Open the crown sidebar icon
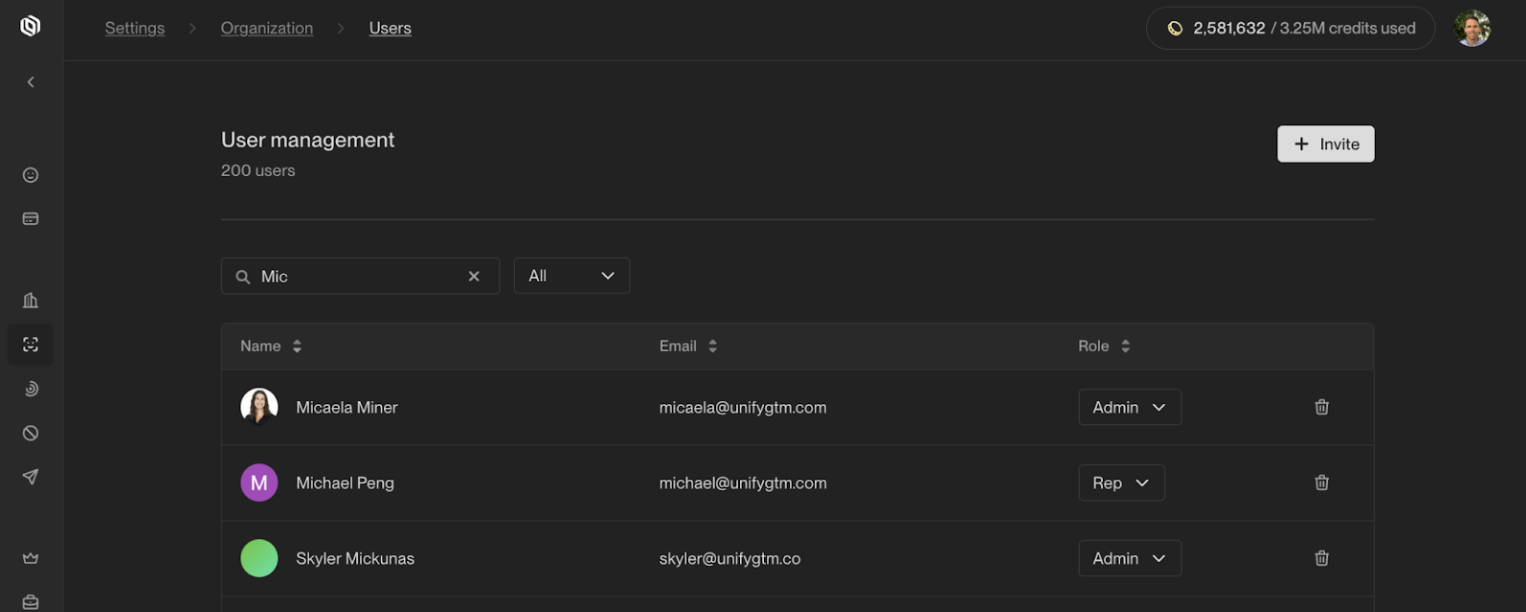 point(31,558)
